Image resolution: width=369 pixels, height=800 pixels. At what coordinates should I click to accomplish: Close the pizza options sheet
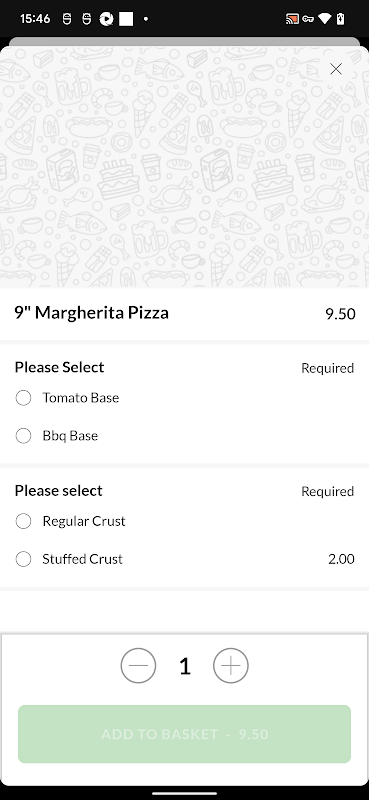336,69
